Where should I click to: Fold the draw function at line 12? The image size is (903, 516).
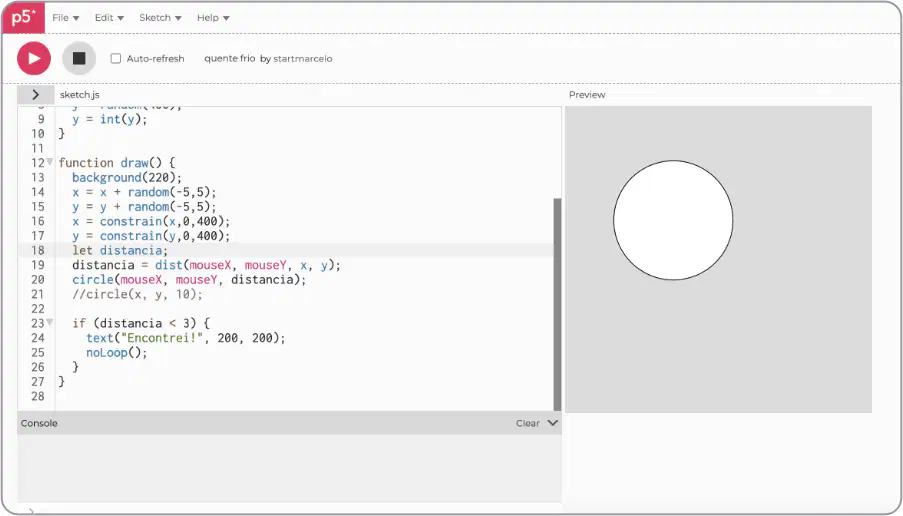(x=50, y=162)
